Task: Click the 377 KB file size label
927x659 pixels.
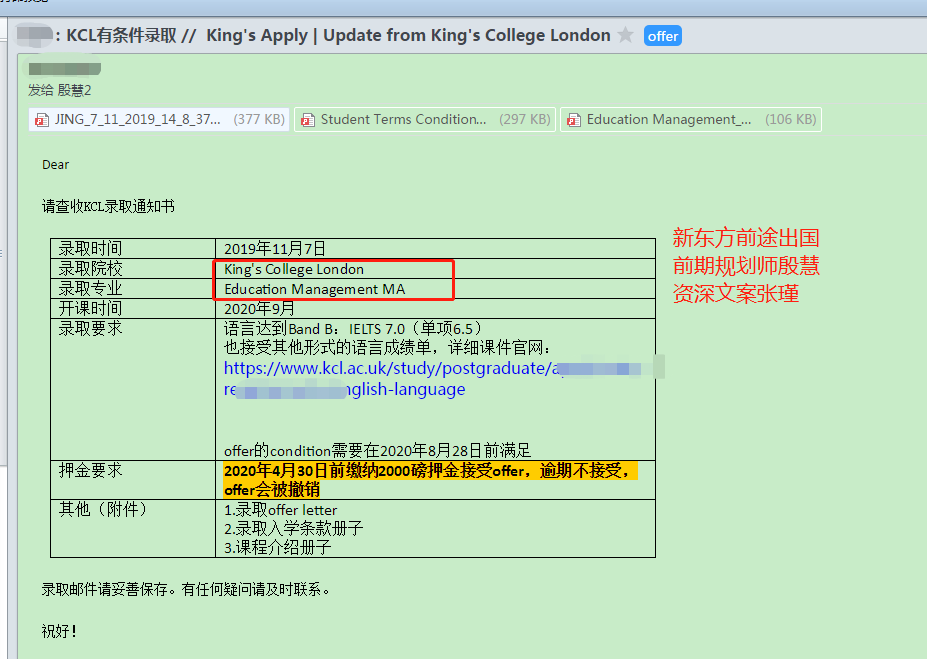Action: coord(259,120)
